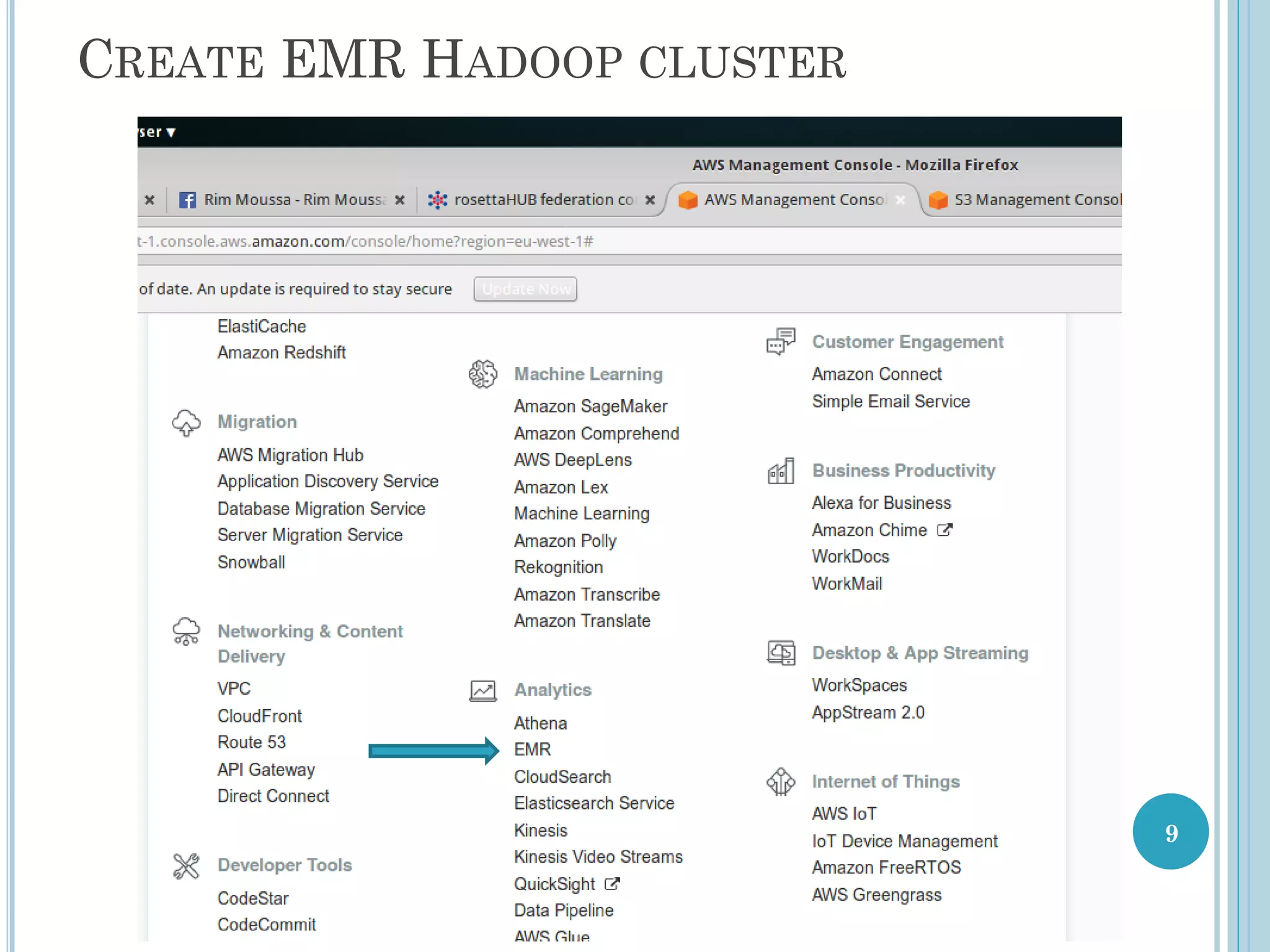The height and width of the screenshot is (952, 1270).
Task: Open Route 53 link
Action: 252,743
